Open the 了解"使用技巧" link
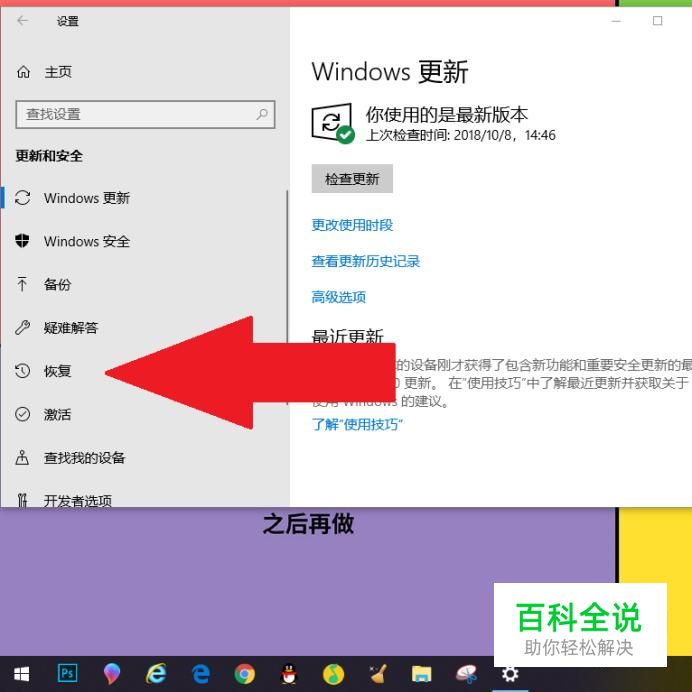 coord(357,425)
